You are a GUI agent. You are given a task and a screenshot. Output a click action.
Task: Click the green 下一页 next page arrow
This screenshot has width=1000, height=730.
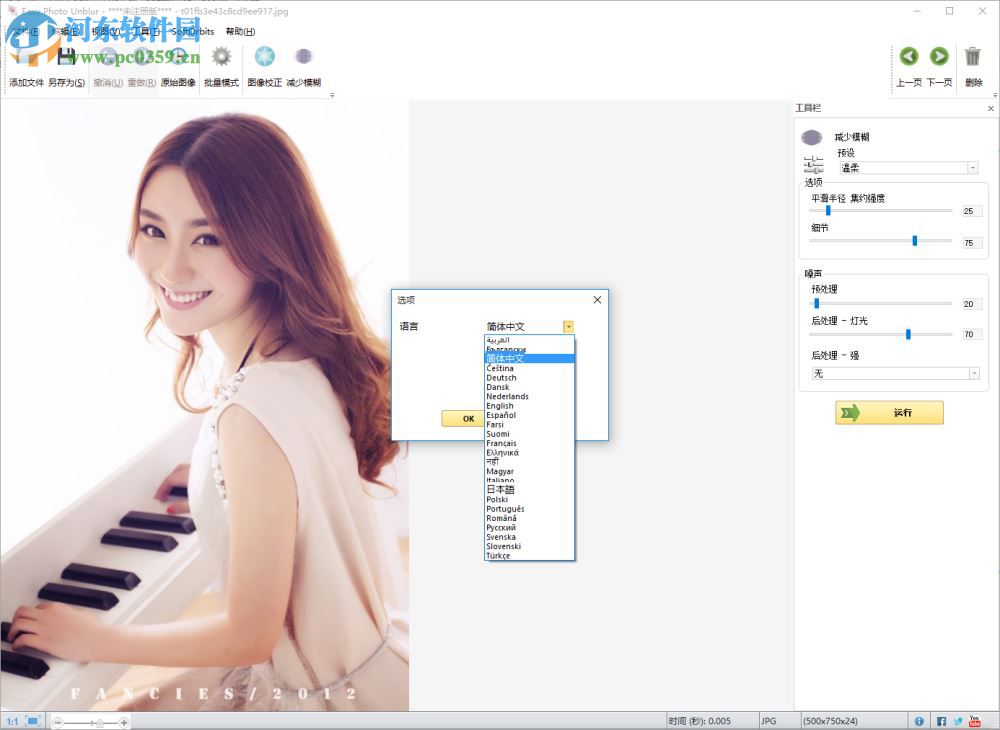click(938, 57)
